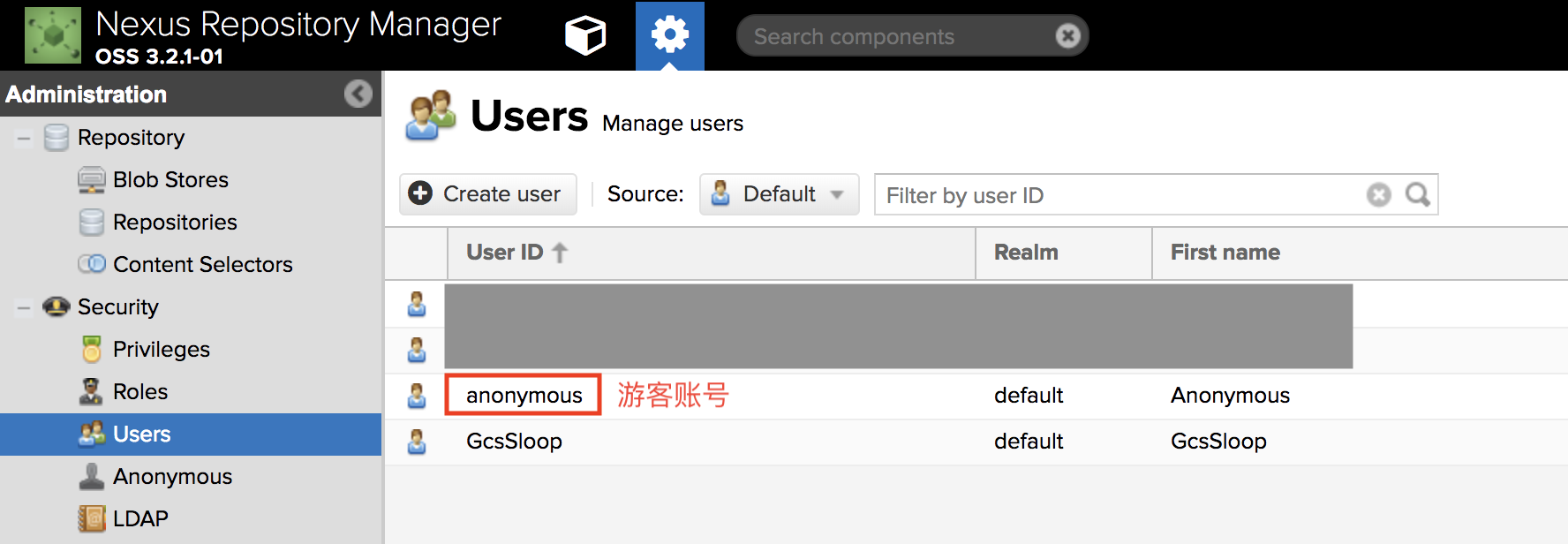The image size is (1568, 544).
Task: Open the Browse components cube icon
Action: (x=584, y=36)
